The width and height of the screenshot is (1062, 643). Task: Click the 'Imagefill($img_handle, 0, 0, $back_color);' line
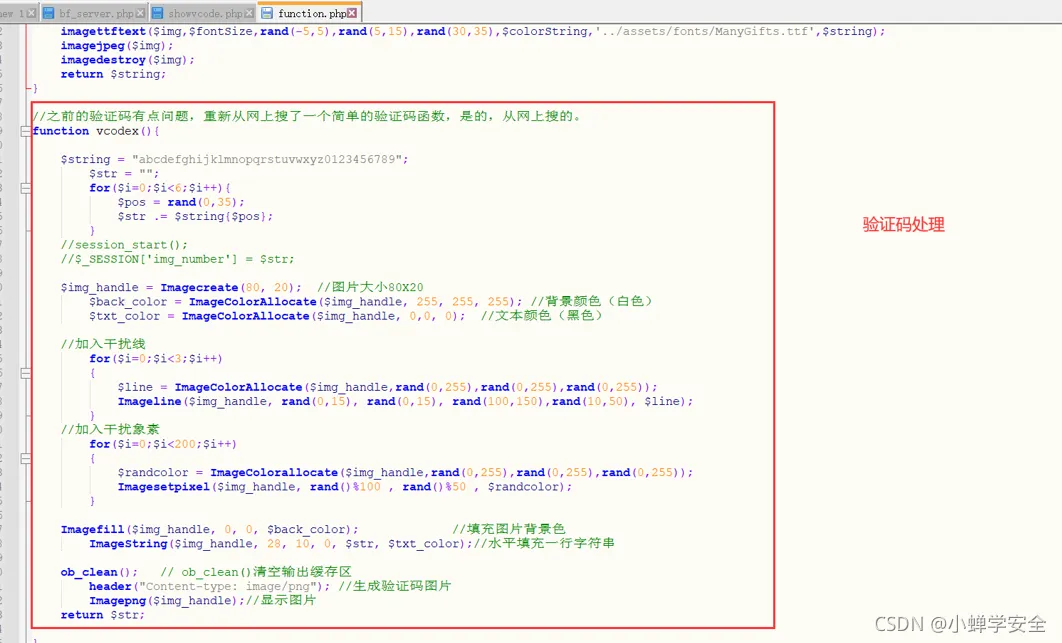coord(209,529)
